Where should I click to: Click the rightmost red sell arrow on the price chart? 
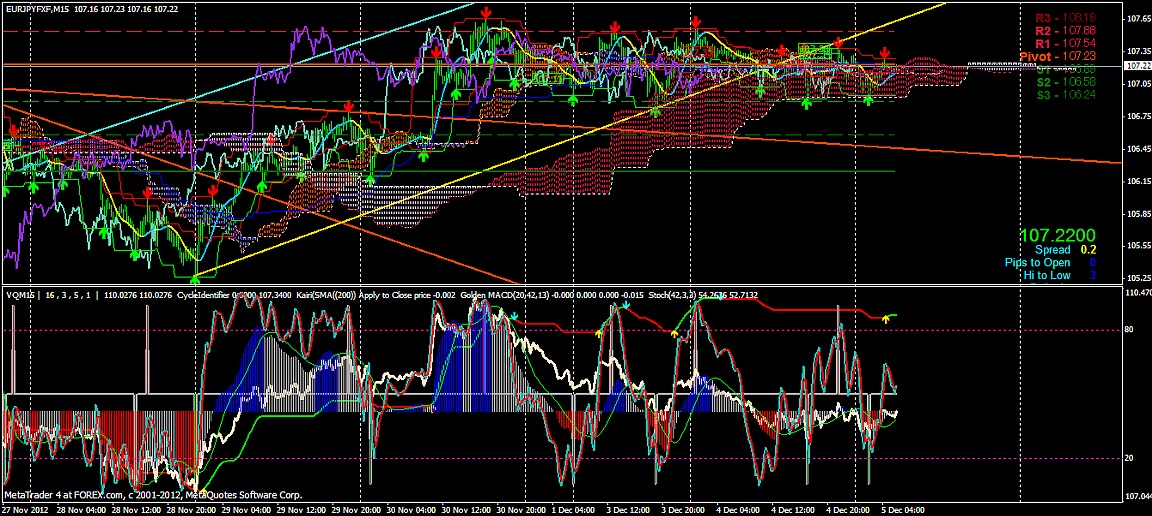[x=885, y=53]
